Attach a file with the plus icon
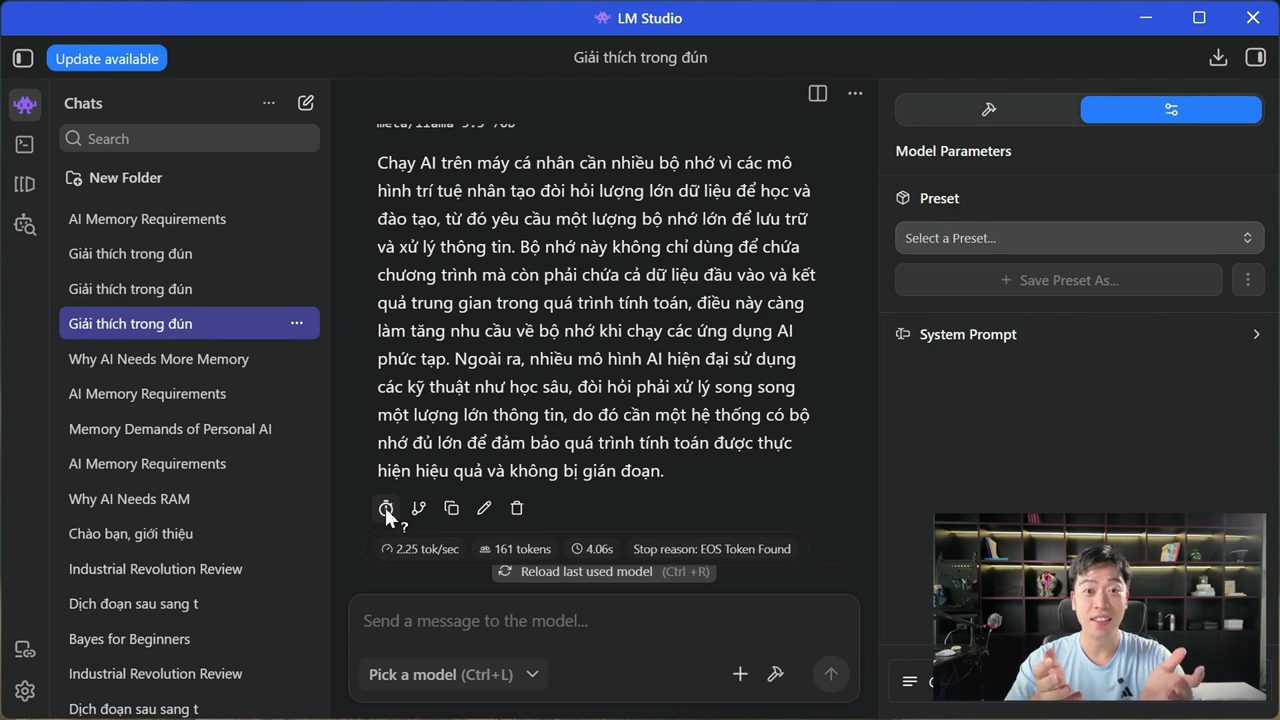The width and height of the screenshot is (1280, 720). [740, 674]
